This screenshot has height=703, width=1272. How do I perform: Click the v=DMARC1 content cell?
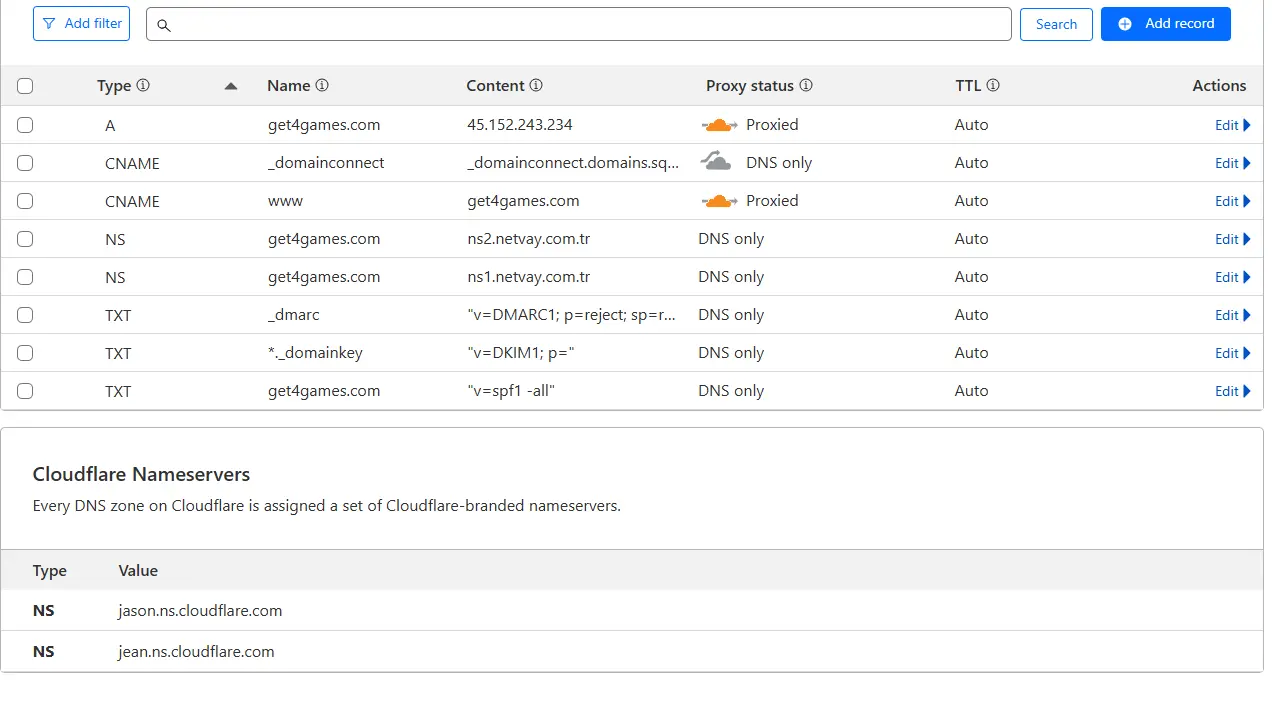click(x=572, y=315)
